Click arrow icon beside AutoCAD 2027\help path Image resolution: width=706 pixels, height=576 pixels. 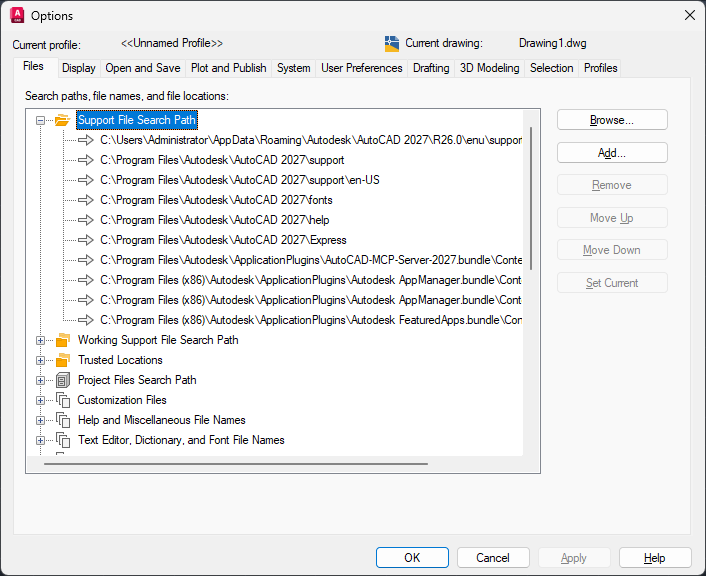86,220
